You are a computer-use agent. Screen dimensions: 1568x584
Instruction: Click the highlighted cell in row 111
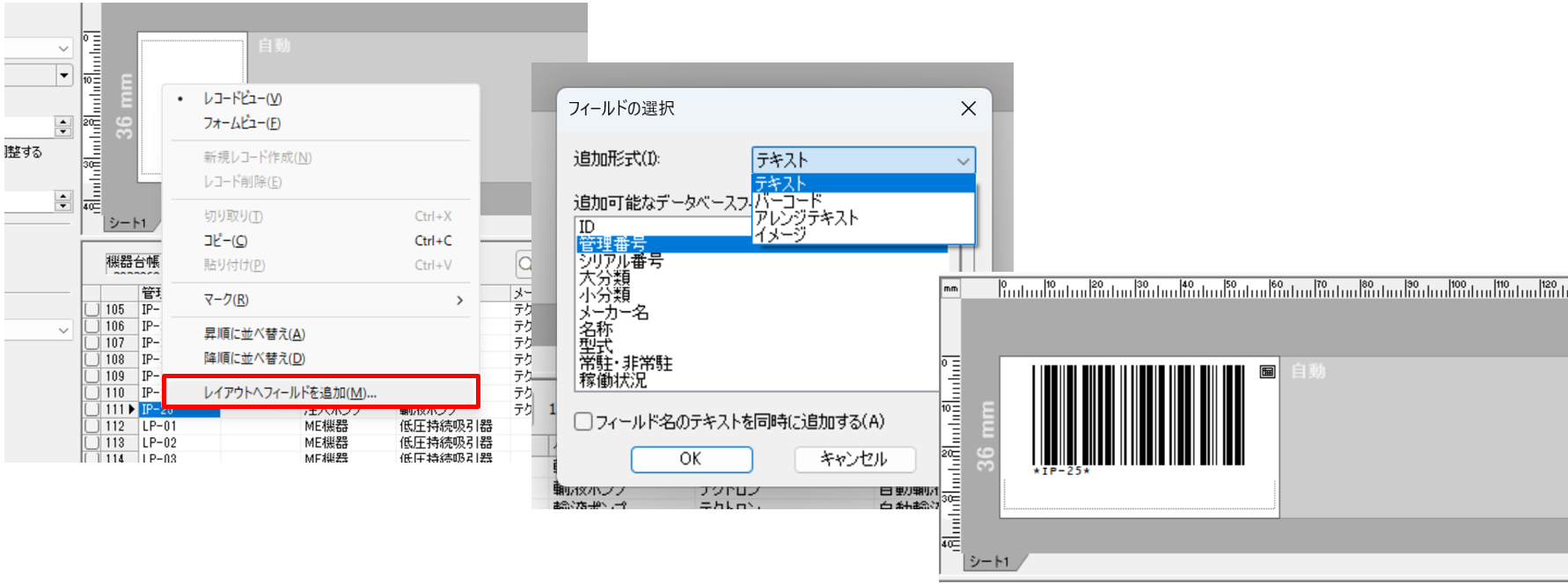coord(180,411)
